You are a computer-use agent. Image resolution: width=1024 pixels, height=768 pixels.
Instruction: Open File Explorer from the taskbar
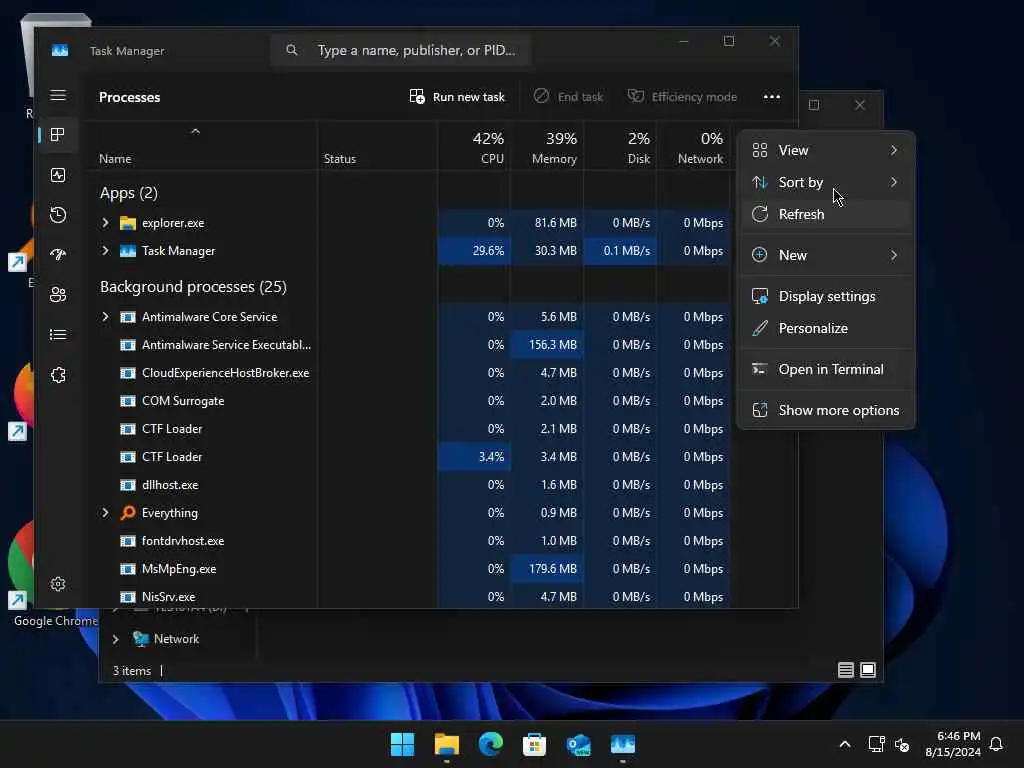click(447, 744)
